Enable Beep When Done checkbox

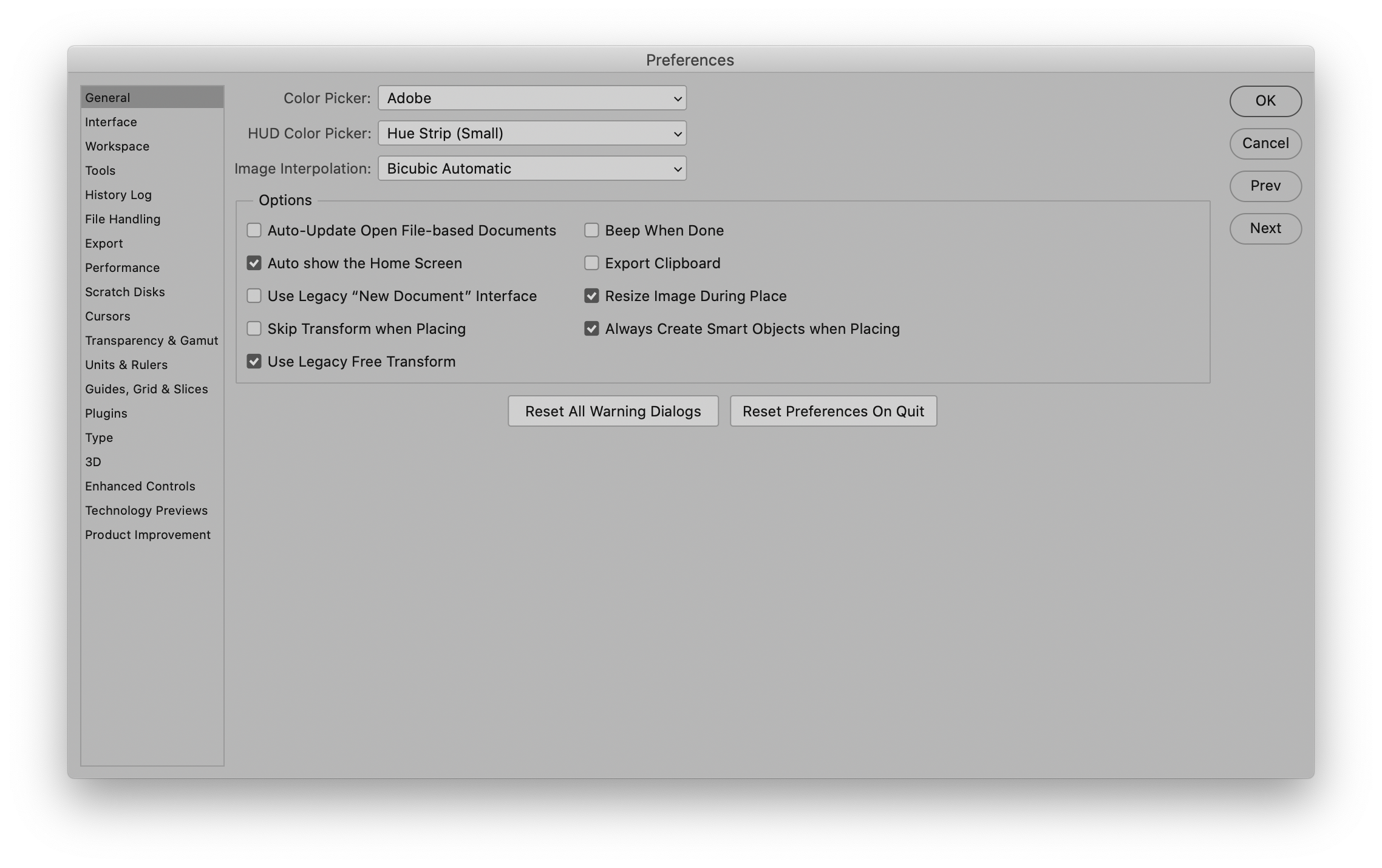(x=591, y=230)
